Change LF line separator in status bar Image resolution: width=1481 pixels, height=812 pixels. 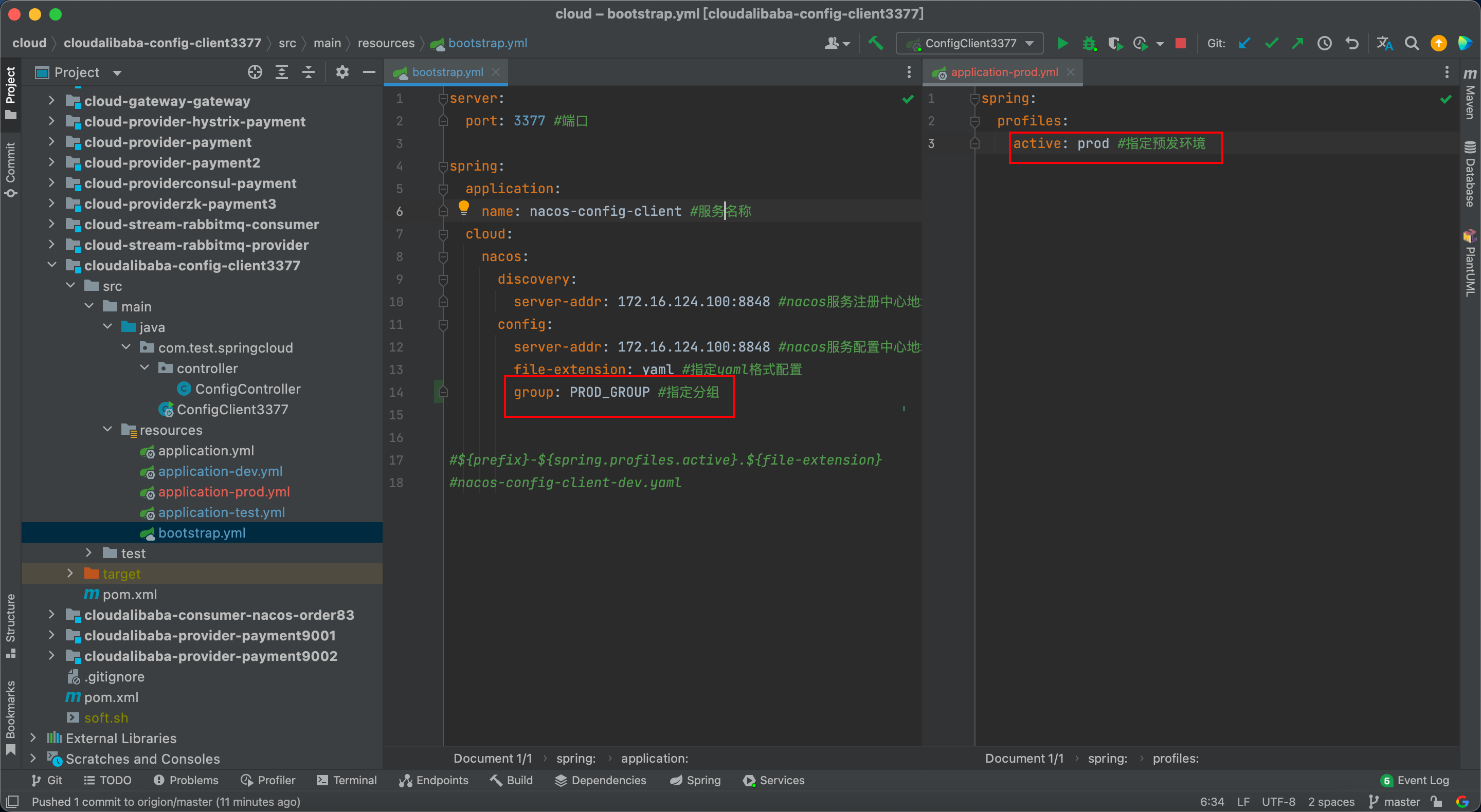[x=1243, y=801]
